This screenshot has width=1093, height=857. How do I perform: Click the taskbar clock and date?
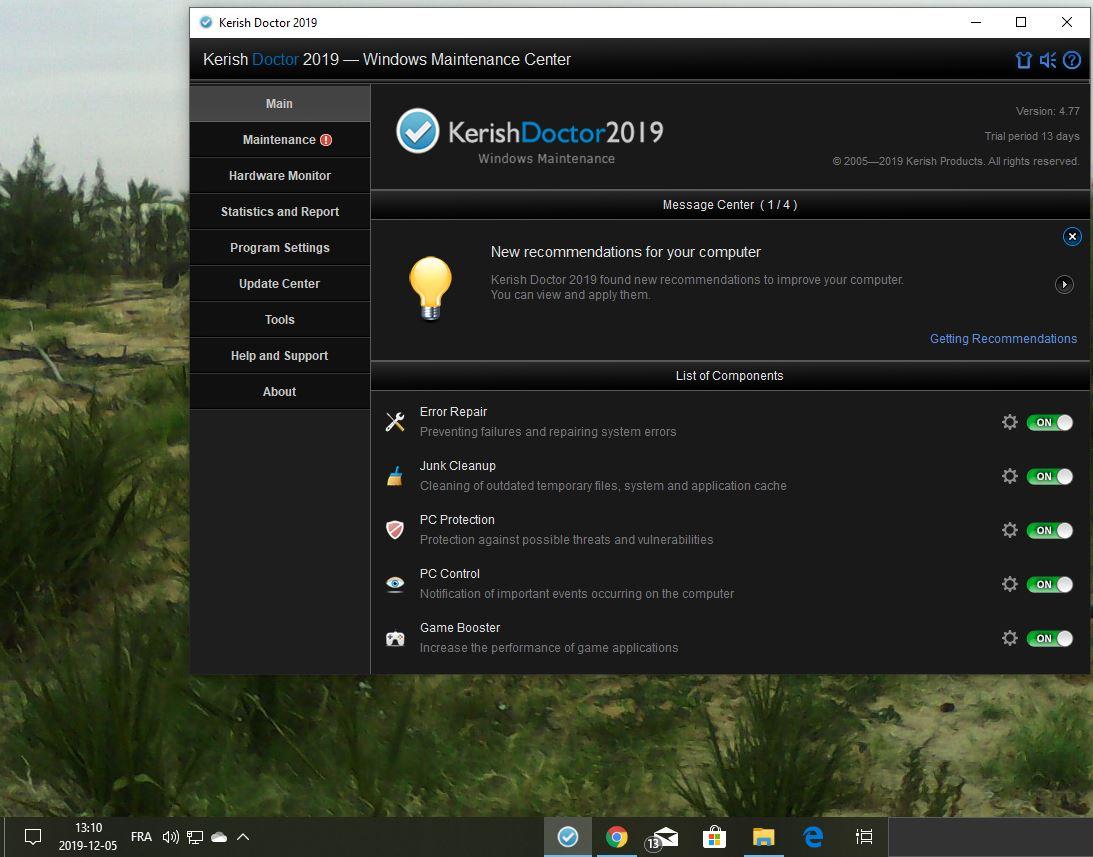(88, 836)
